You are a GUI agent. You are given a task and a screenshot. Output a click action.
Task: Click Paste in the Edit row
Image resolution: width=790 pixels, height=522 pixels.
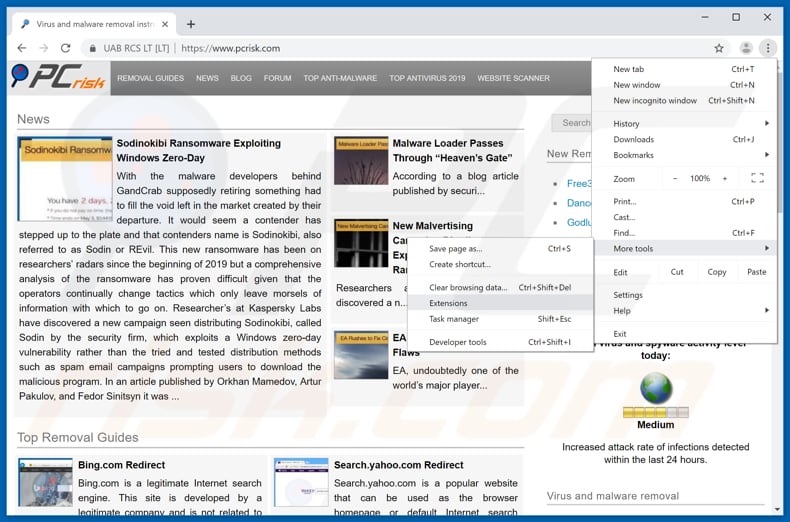point(756,272)
